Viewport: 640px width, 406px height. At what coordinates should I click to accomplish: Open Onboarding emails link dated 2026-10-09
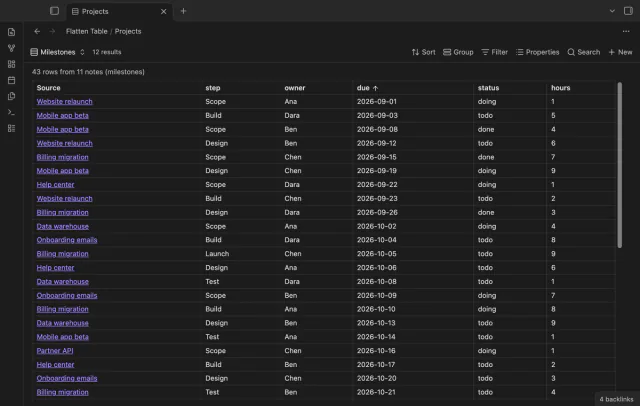pos(67,295)
